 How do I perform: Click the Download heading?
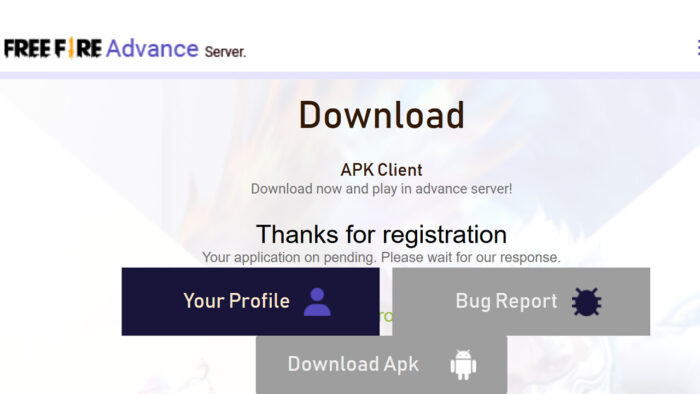point(382,115)
